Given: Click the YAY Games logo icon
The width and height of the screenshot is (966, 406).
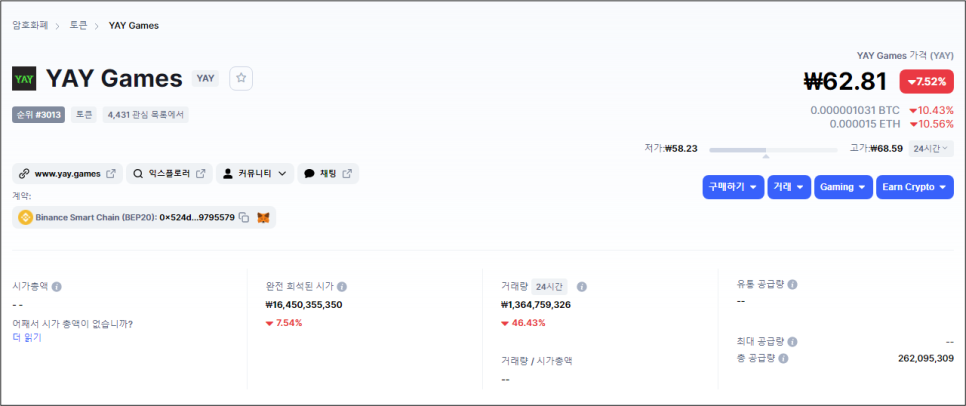Looking at the screenshot, I should point(25,78).
